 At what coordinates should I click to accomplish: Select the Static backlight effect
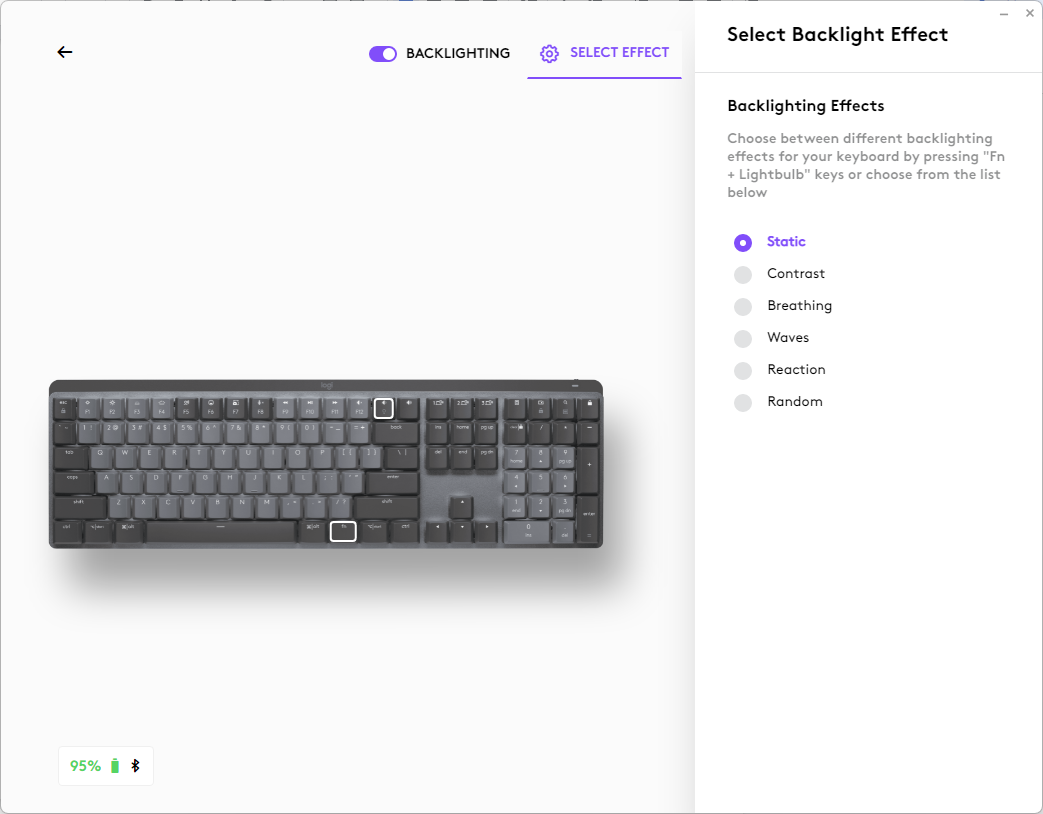[x=743, y=243]
